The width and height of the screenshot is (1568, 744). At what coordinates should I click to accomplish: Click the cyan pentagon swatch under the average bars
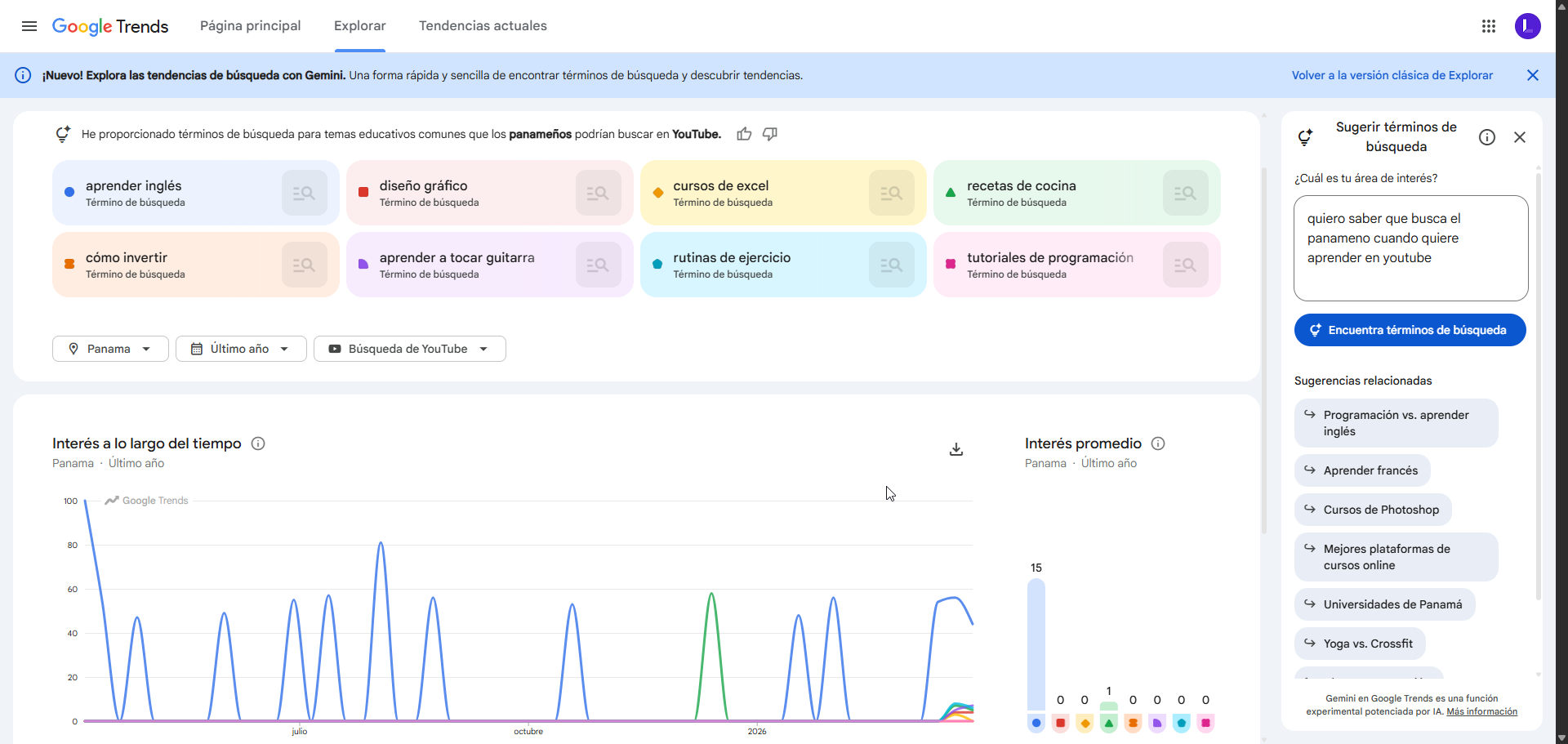1182,723
